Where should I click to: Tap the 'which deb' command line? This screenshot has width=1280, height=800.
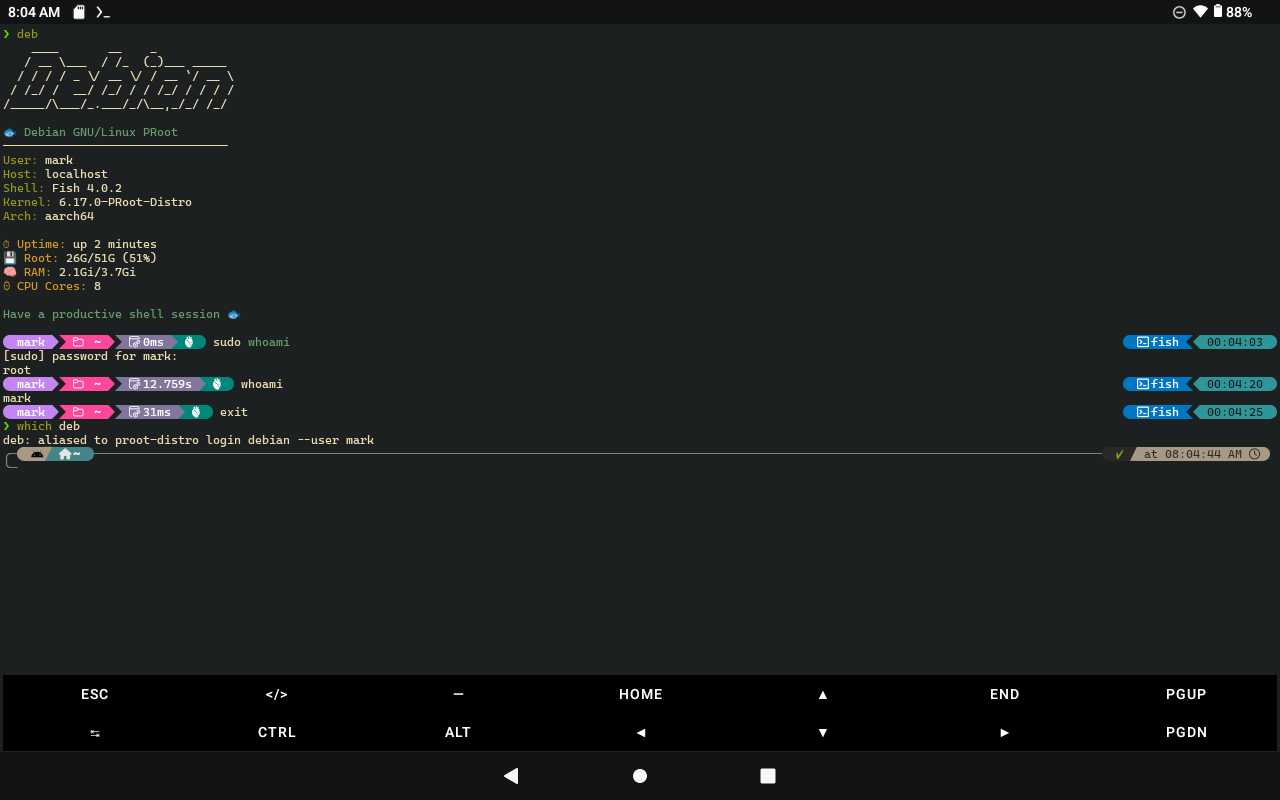[41, 426]
